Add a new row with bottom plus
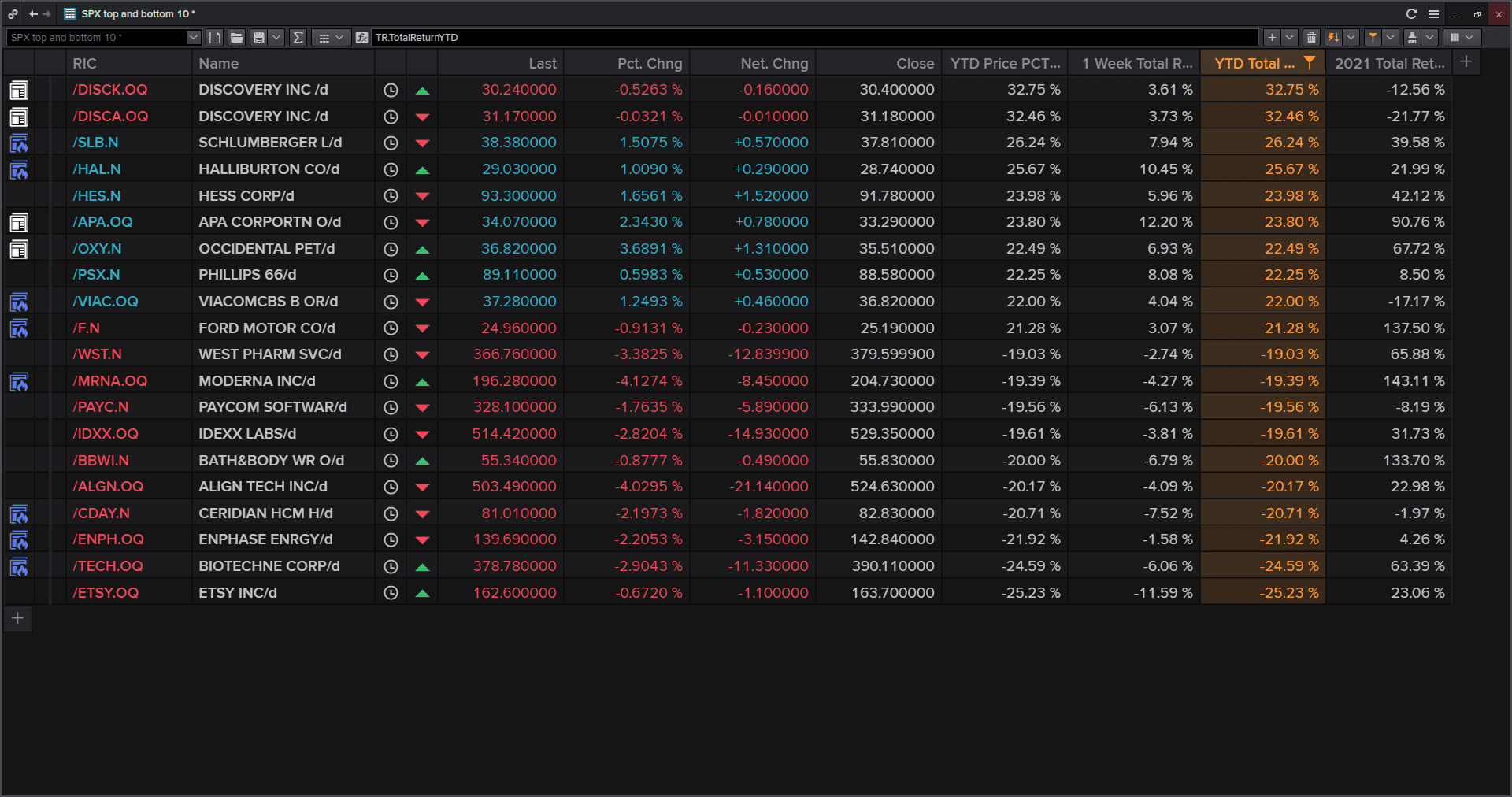The height and width of the screenshot is (797, 1512). (x=18, y=618)
